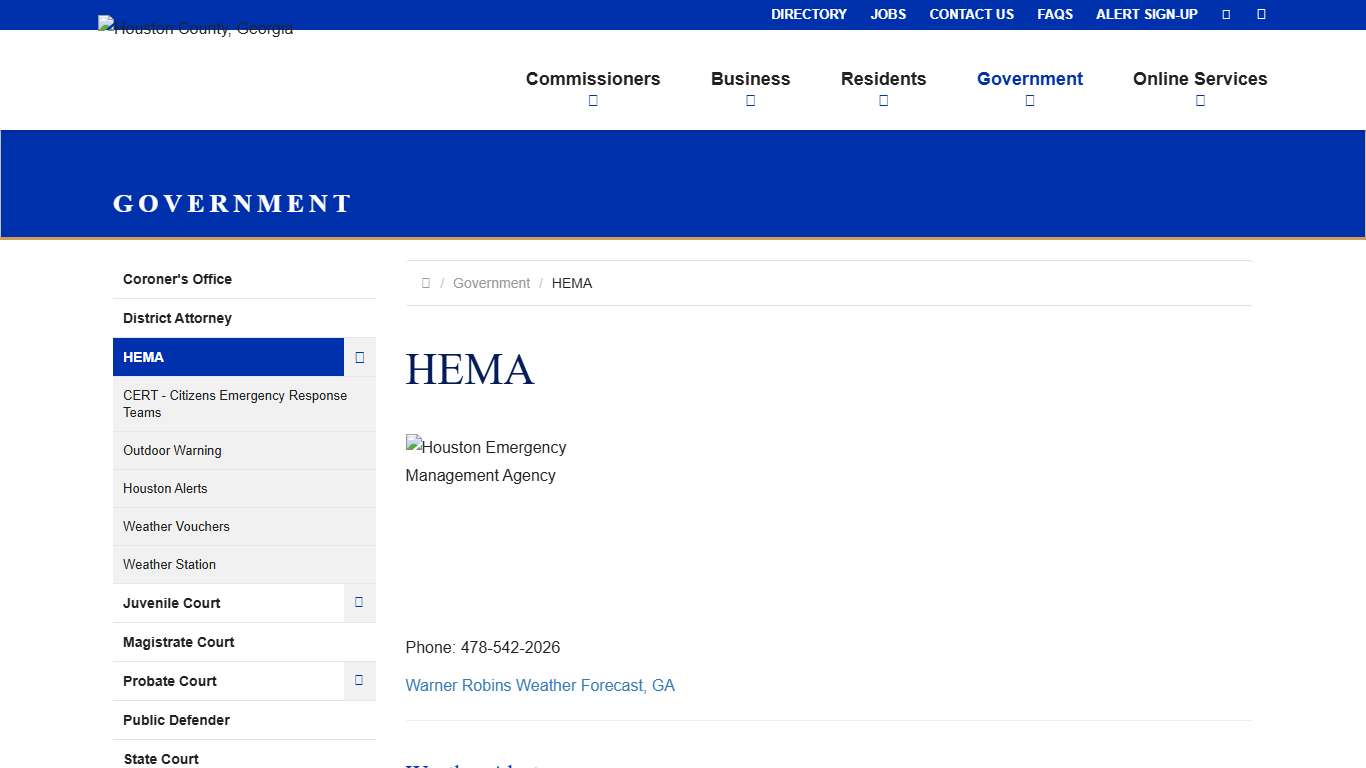Viewport: 1366px width, 768px height.
Task: Select the Weather Station sidebar entry
Action: pos(169,564)
